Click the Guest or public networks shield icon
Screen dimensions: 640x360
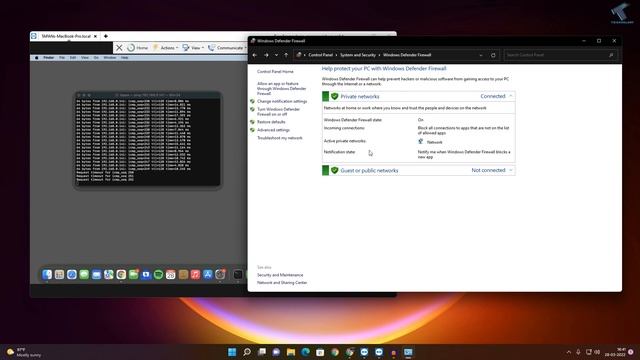coord(335,170)
